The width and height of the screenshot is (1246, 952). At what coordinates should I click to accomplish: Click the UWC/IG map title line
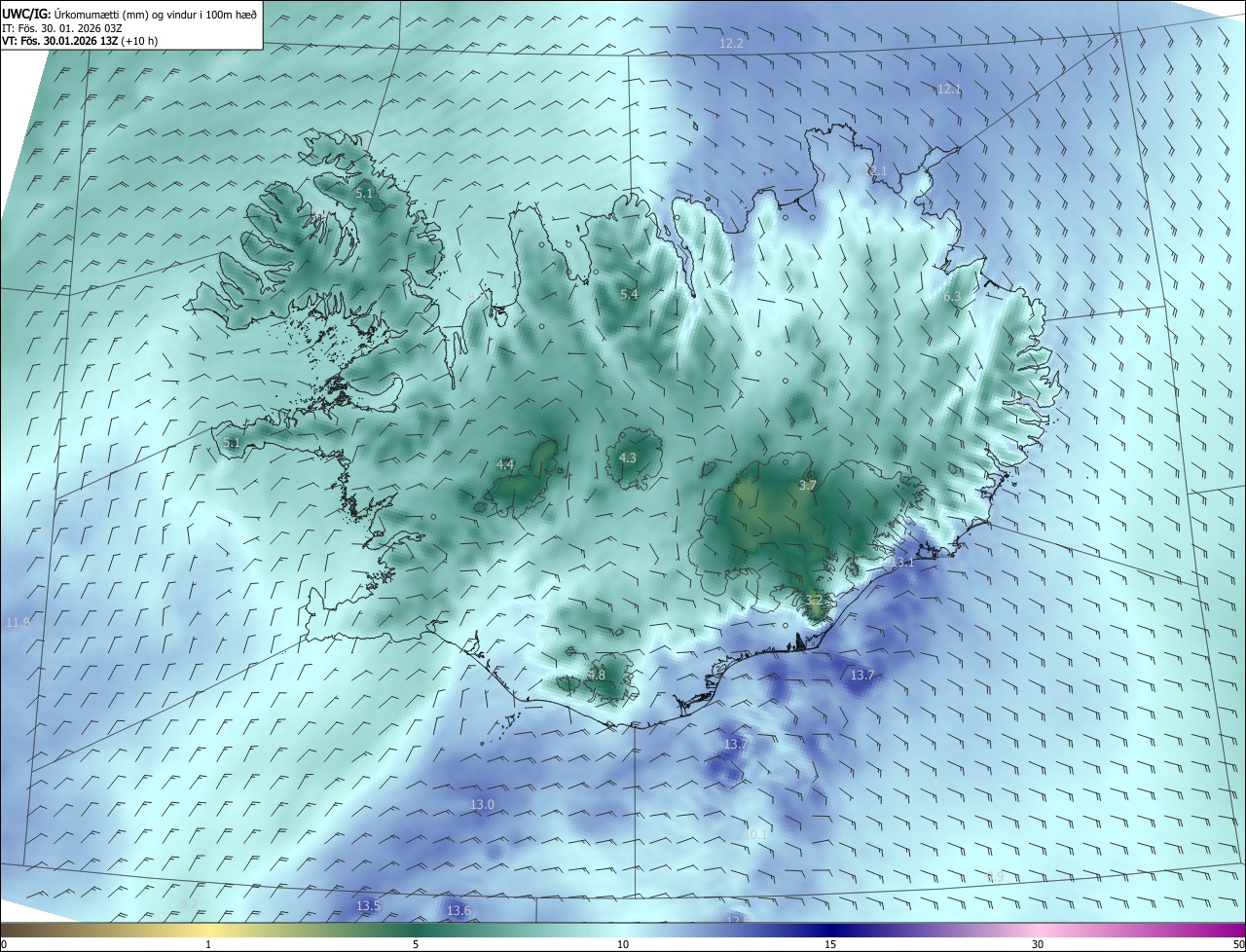tap(129, 14)
